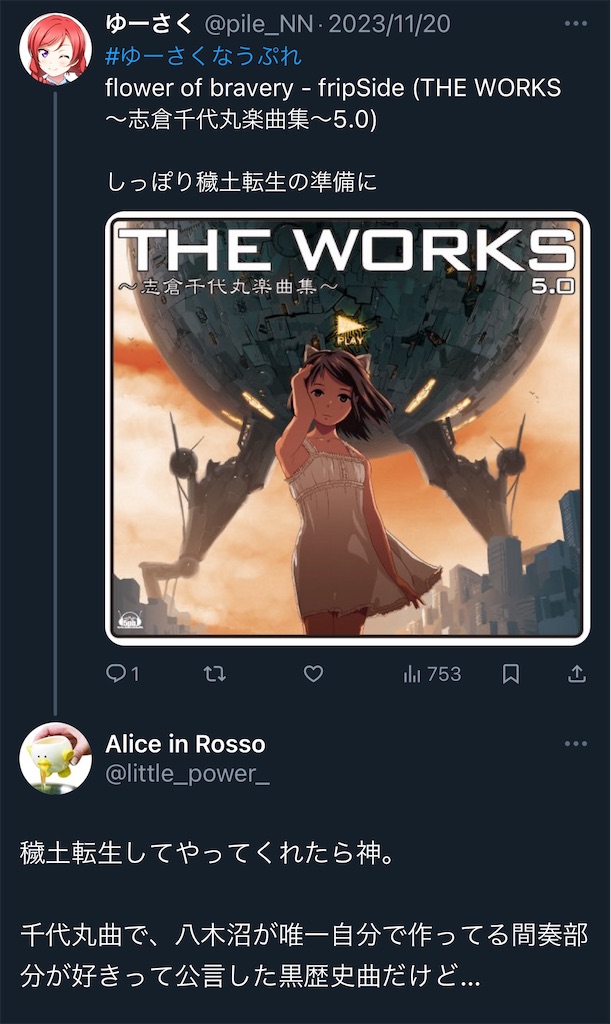Open three-dot menu on ゆーさく's tweet
The image size is (611, 1024).
(576, 24)
